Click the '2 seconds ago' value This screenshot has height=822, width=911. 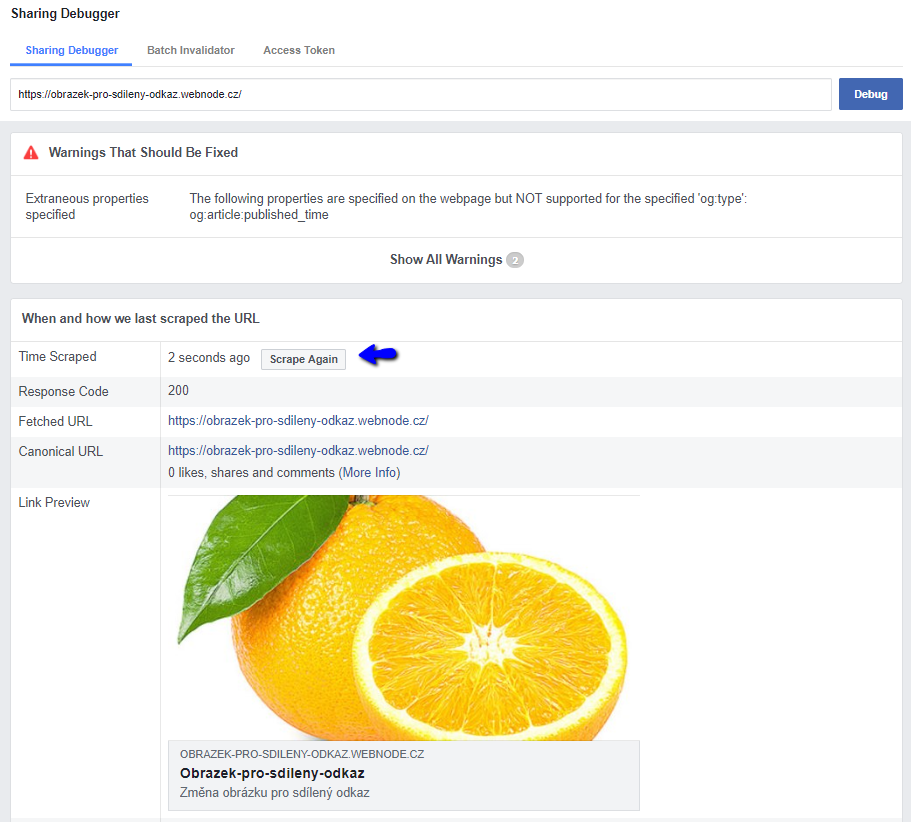click(209, 358)
